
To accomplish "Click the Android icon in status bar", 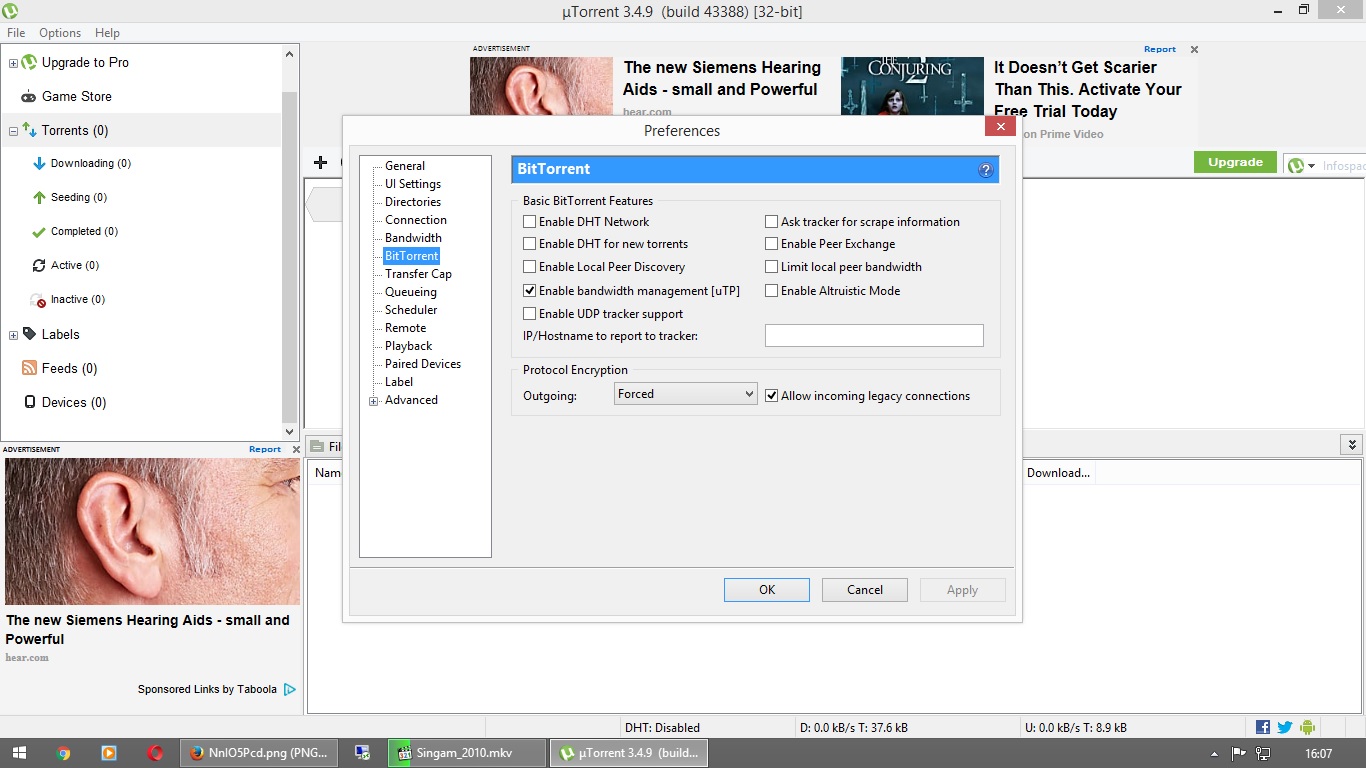I will pos(1307,727).
